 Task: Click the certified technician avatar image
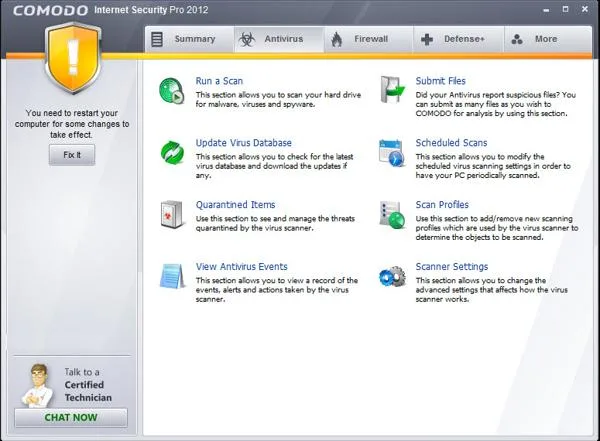coord(38,385)
